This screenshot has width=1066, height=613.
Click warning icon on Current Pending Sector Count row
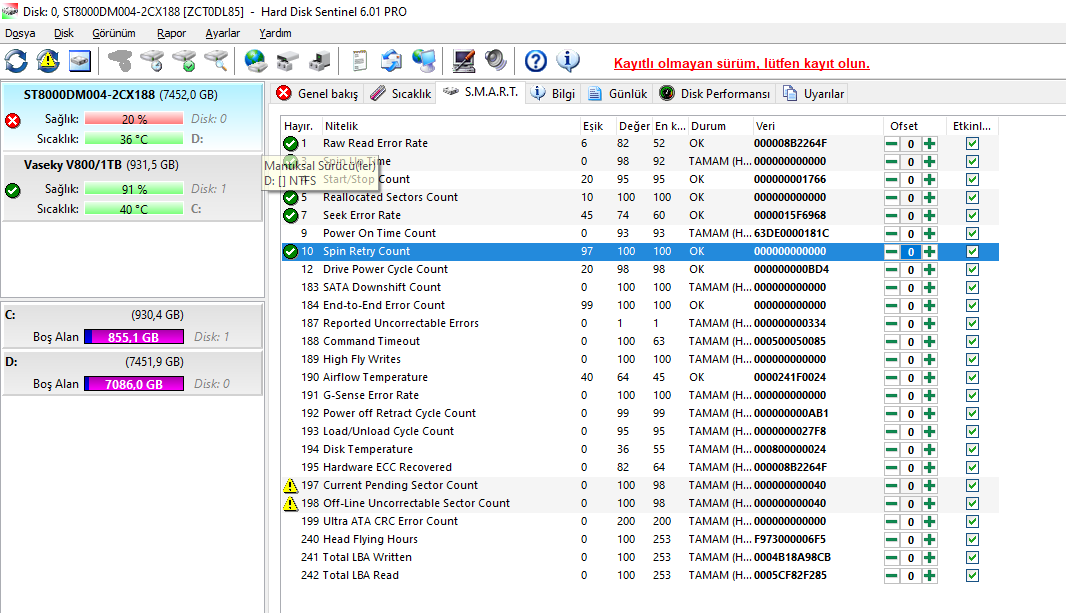[x=290, y=485]
